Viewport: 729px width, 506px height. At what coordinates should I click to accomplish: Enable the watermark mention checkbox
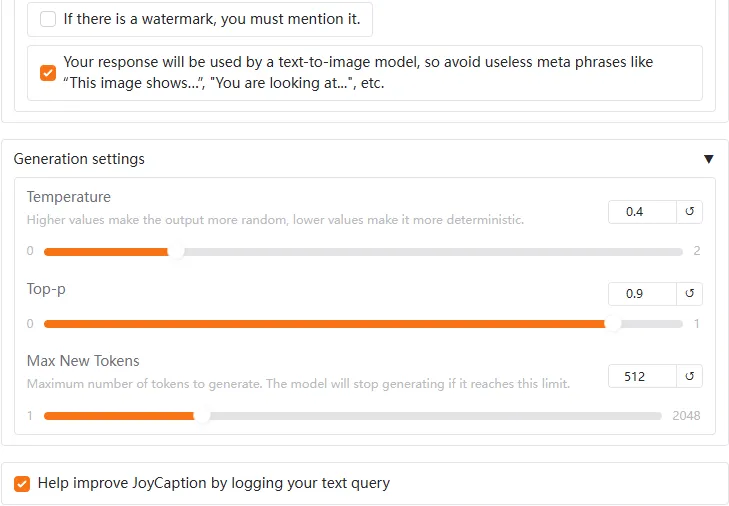48,19
